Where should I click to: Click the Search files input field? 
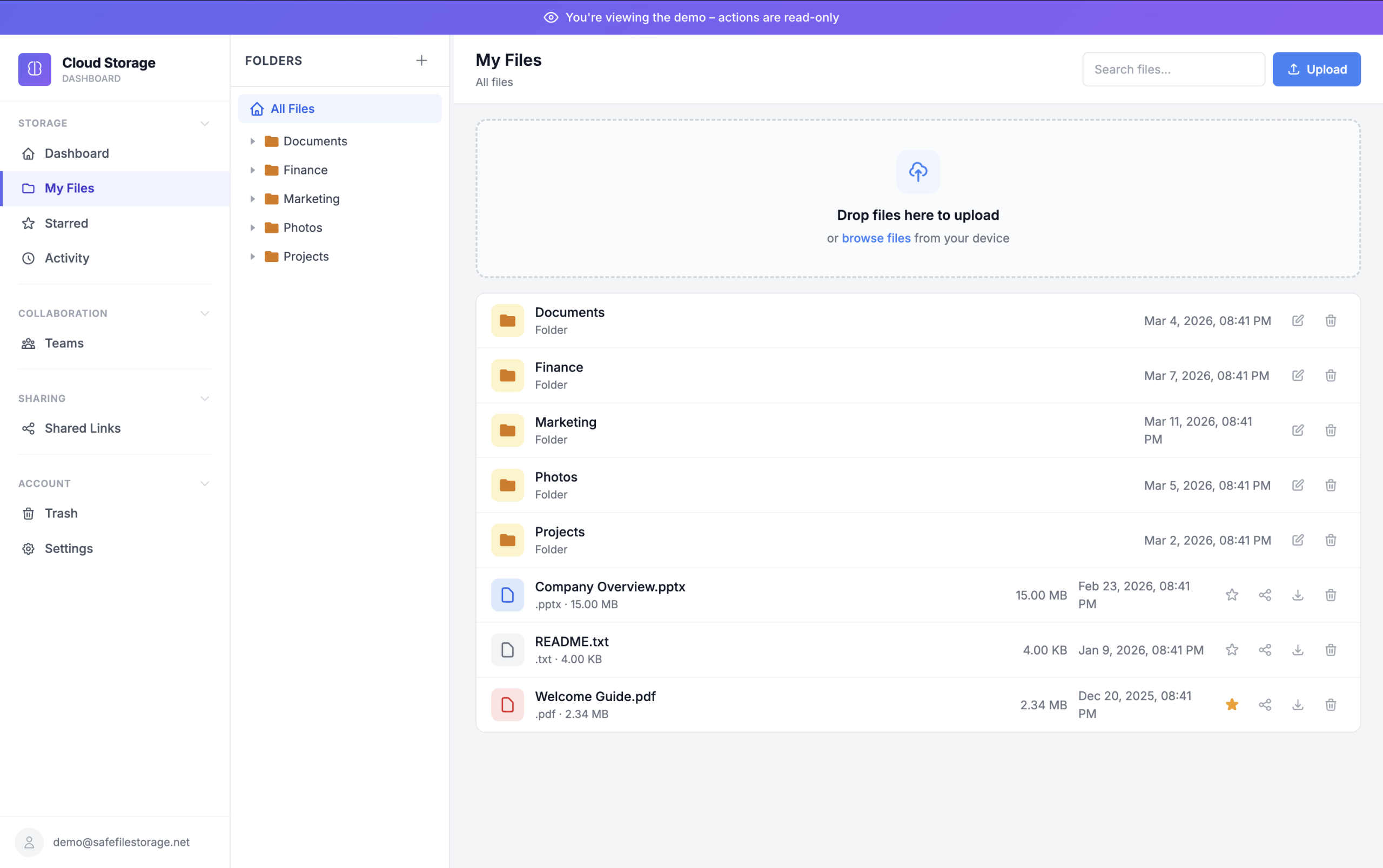pyautogui.click(x=1173, y=70)
